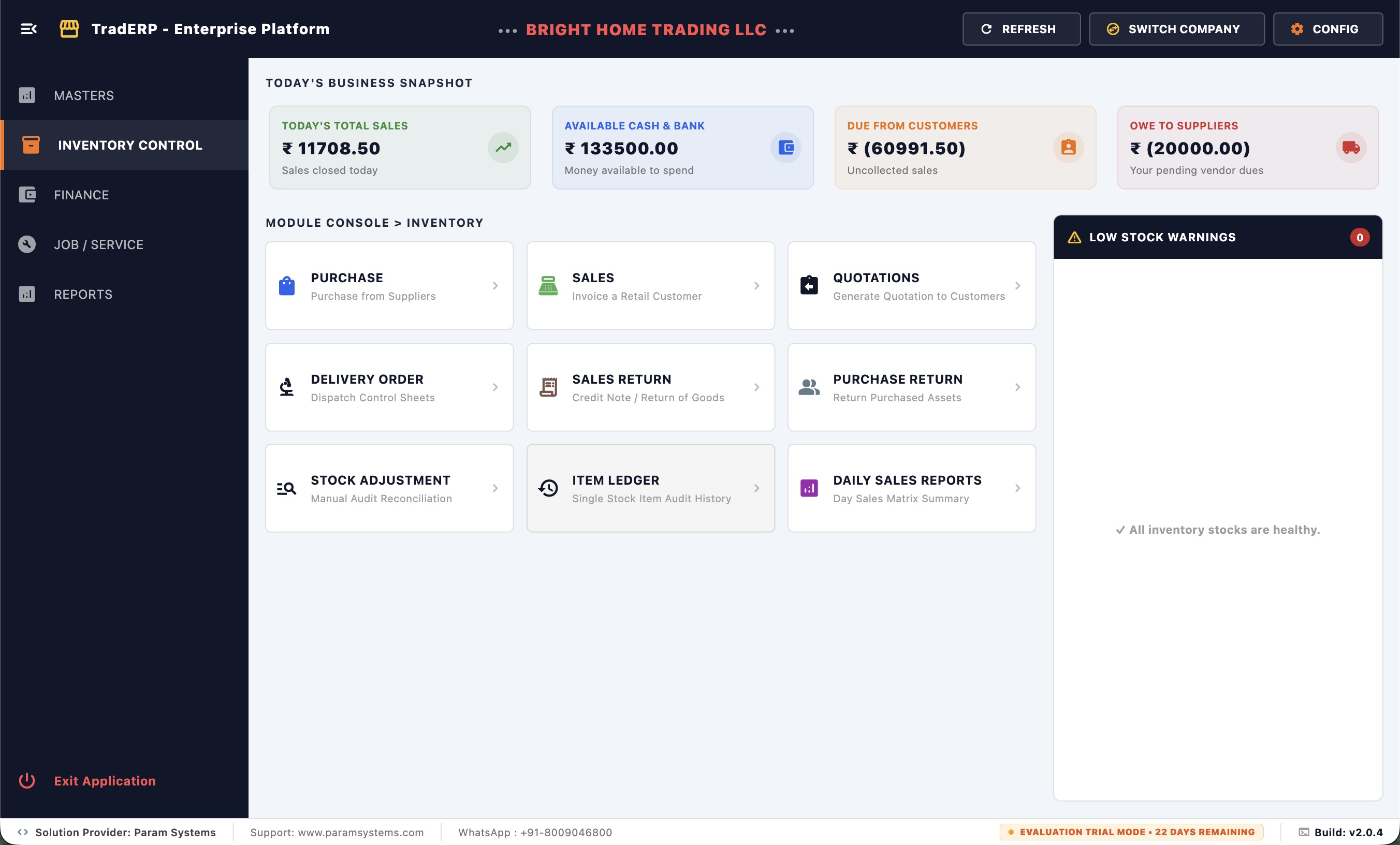
Task: Expand the Delivery Order card chevron
Action: tap(495, 387)
